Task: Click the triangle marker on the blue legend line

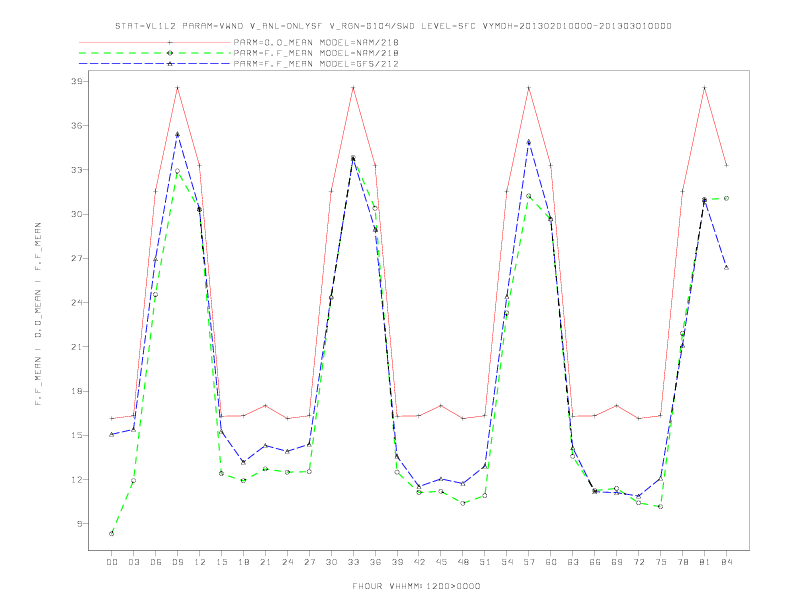Action: click(170, 64)
